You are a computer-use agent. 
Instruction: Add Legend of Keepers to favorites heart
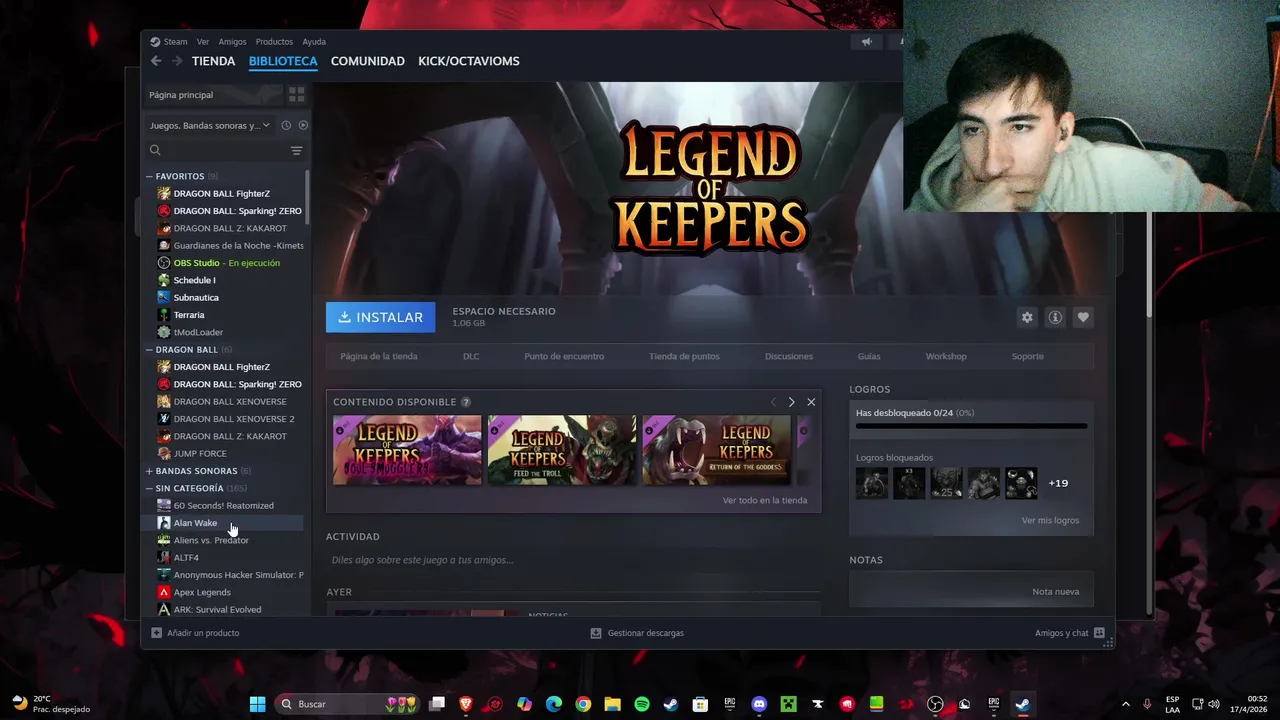[1083, 317]
